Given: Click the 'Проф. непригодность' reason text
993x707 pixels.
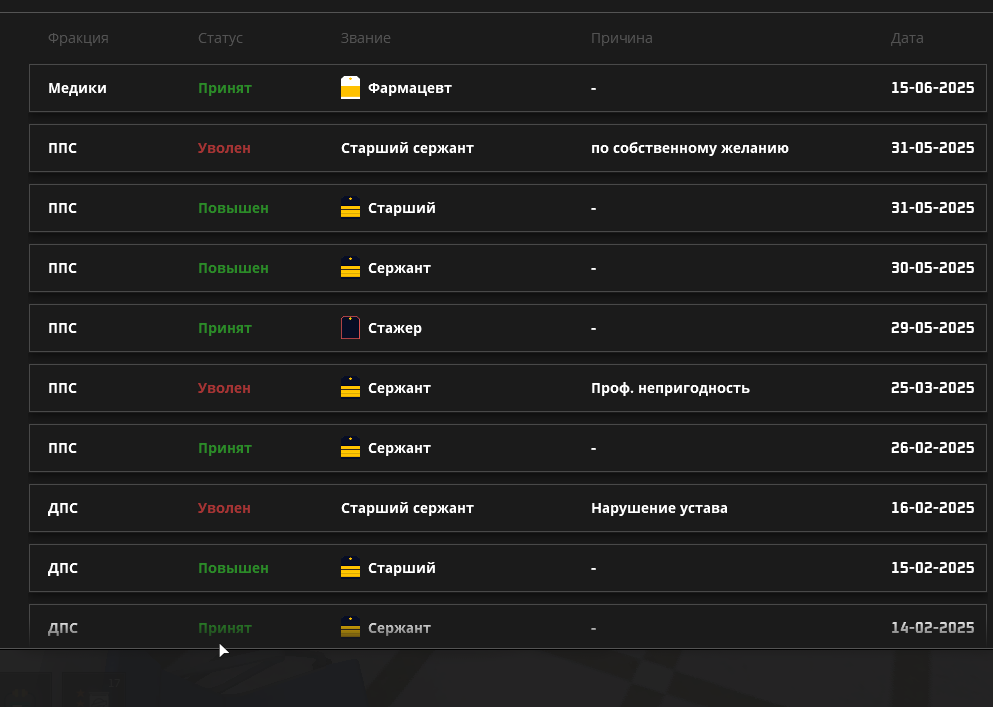Looking at the screenshot, I should [670, 388].
